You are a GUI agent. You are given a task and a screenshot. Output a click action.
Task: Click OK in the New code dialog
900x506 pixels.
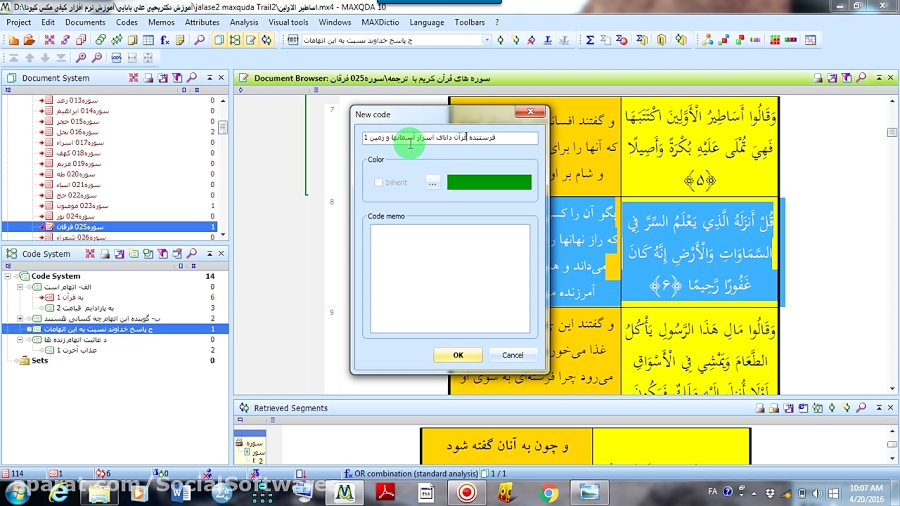coord(458,355)
